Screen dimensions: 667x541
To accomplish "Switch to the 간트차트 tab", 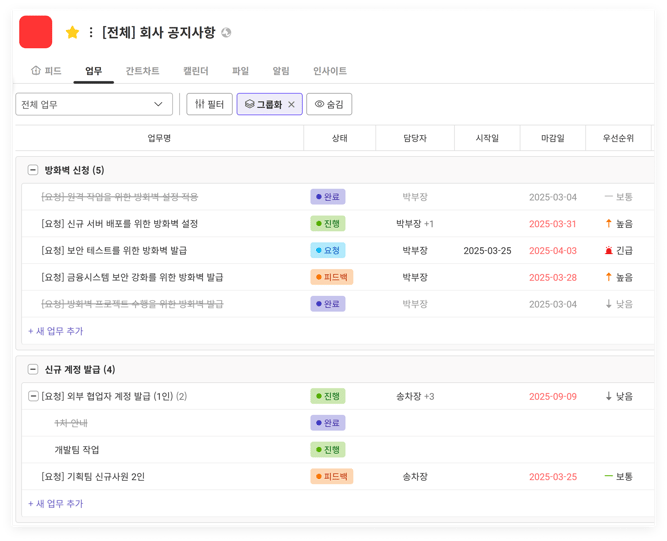I will [x=142, y=71].
